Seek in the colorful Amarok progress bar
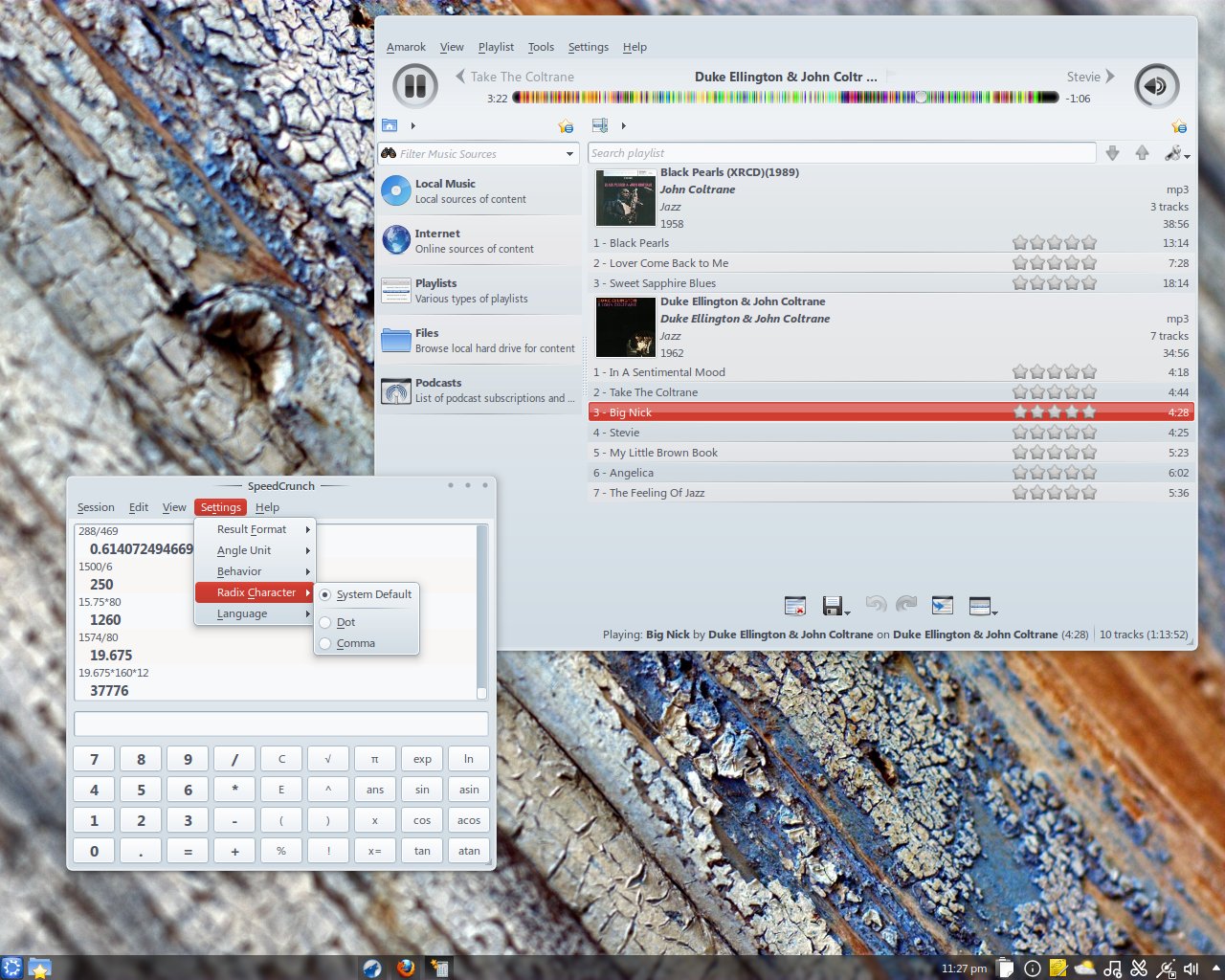 point(786,98)
